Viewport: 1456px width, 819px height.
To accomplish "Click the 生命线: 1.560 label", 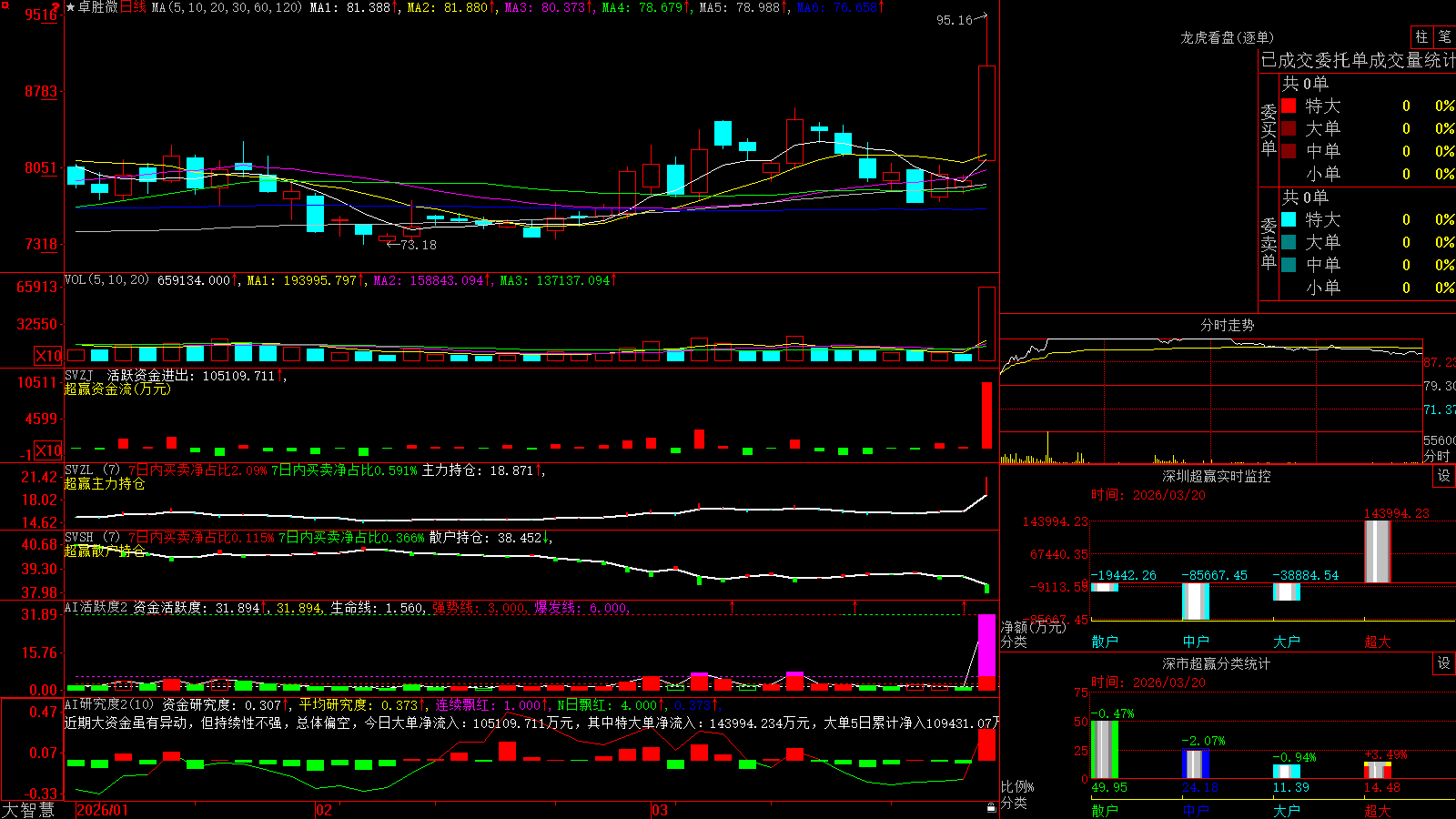I will click(377, 608).
